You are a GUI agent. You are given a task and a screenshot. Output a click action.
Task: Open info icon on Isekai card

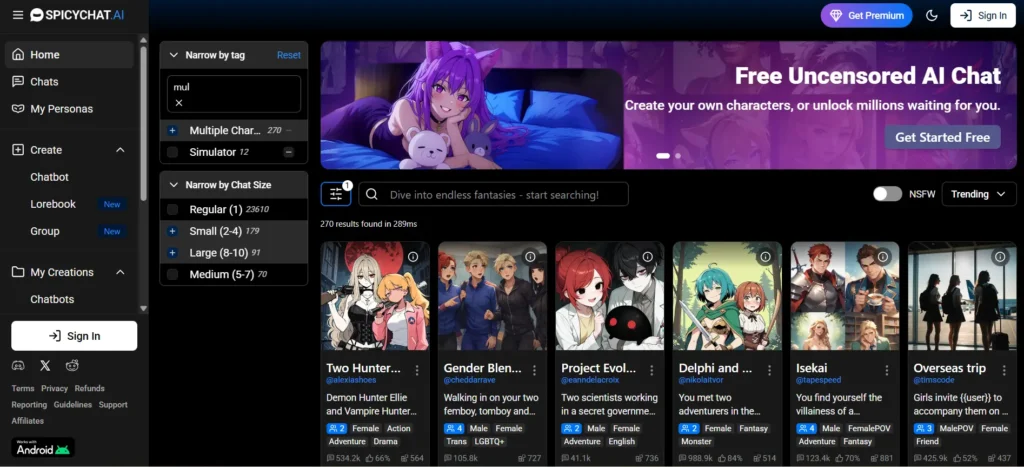pyautogui.click(x=882, y=257)
